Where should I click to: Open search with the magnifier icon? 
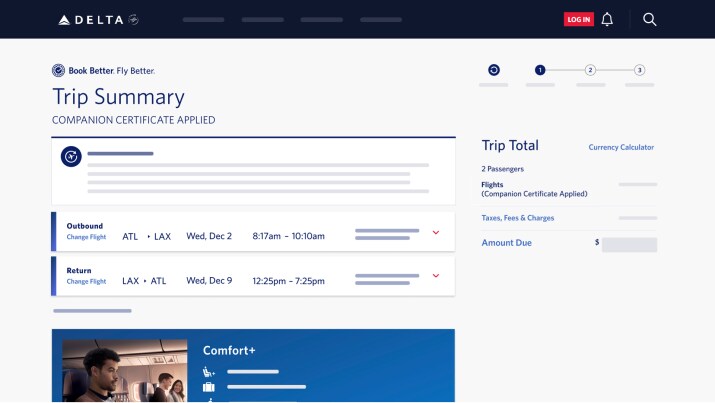[649, 19]
